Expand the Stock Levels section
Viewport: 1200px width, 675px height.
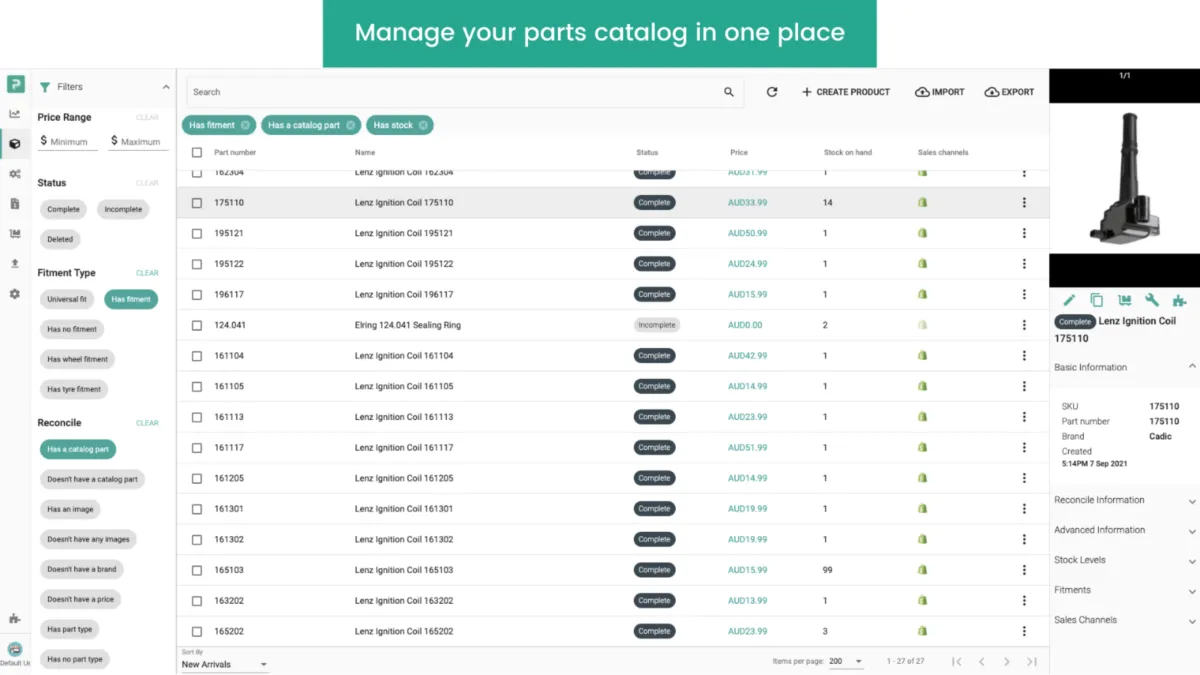pos(1125,560)
